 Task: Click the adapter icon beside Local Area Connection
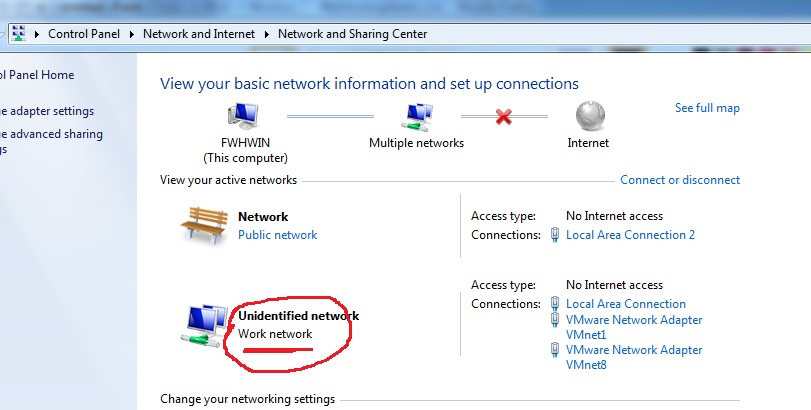pyautogui.click(x=555, y=303)
